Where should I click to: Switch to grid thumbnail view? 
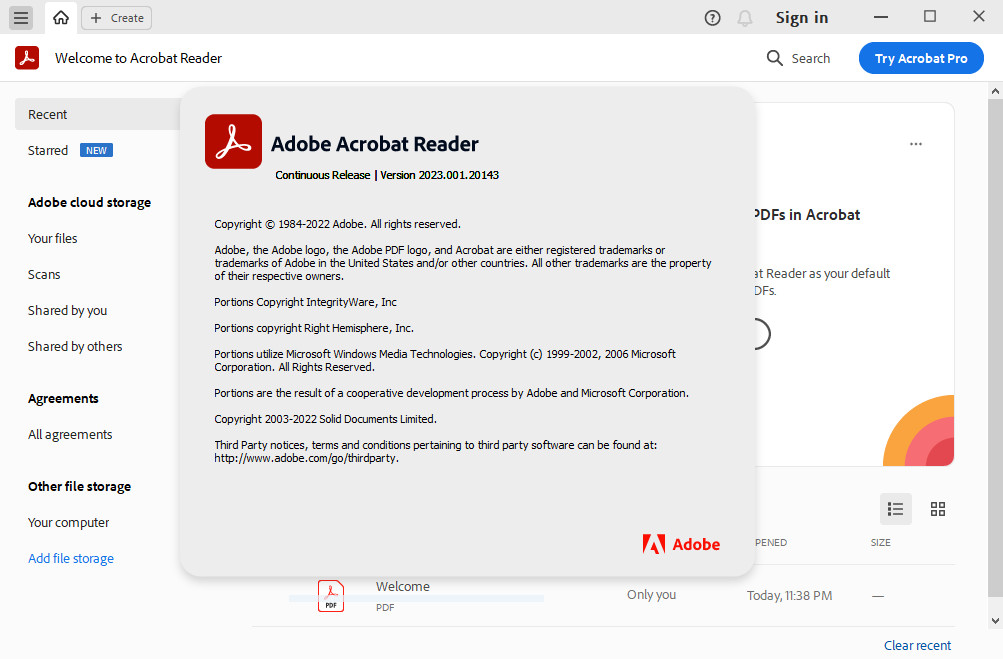pos(938,509)
